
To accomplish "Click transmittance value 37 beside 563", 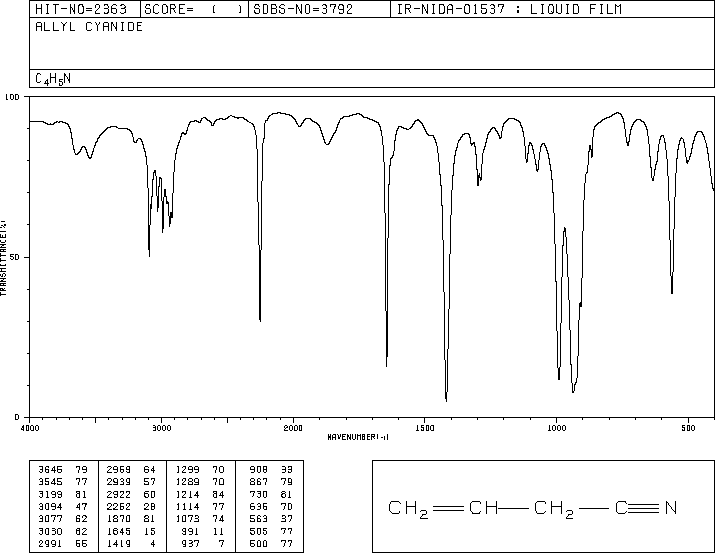I will (287, 519).
